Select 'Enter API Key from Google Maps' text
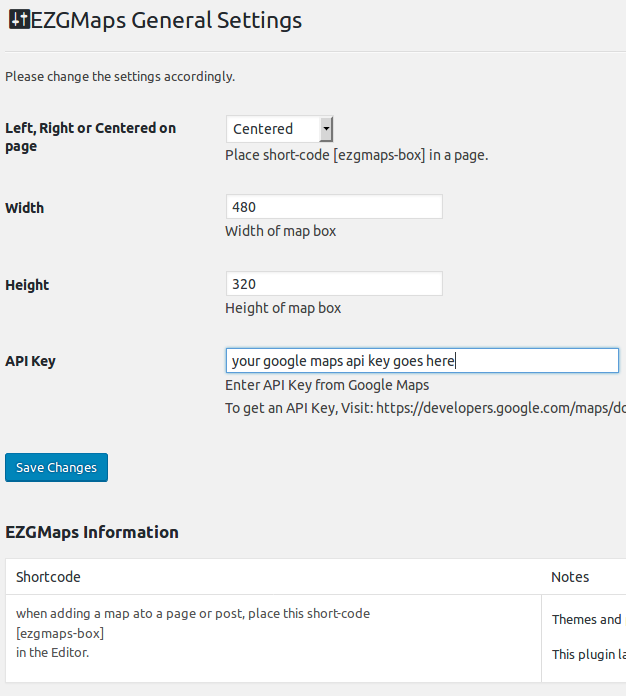Screen dimensions: 626x696 click(x=327, y=385)
